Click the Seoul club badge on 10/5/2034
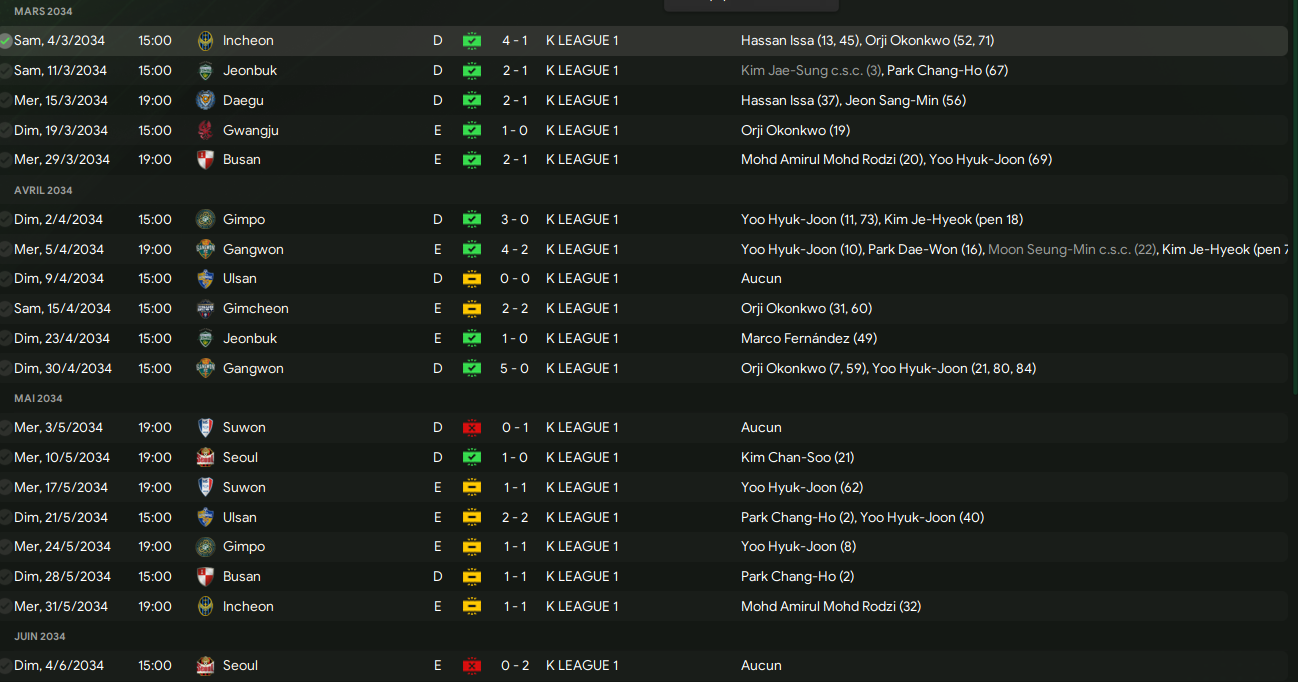The width and height of the screenshot is (1298, 682). [205, 458]
